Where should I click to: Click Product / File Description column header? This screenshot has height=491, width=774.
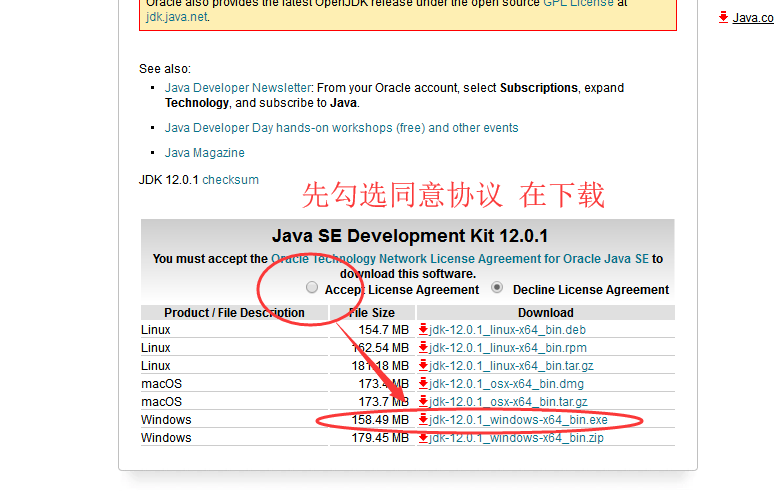click(x=234, y=313)
